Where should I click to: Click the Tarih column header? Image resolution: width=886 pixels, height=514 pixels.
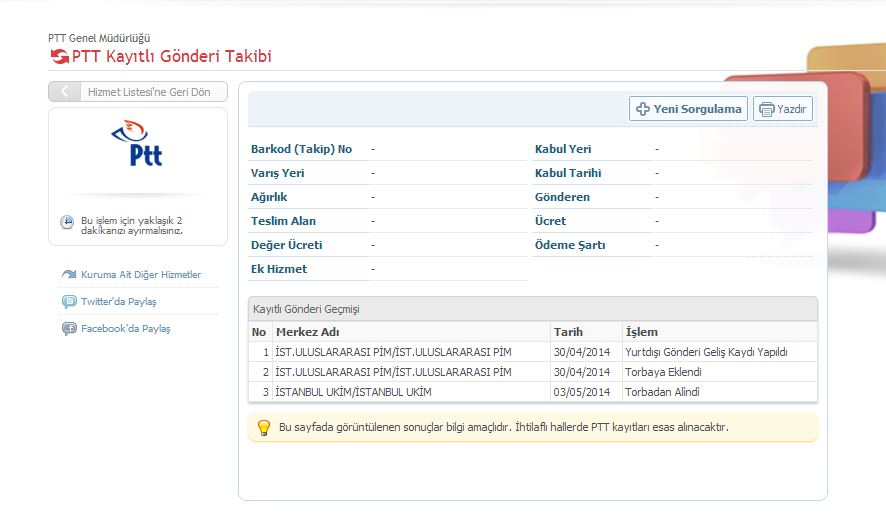[x=568, y=332]
